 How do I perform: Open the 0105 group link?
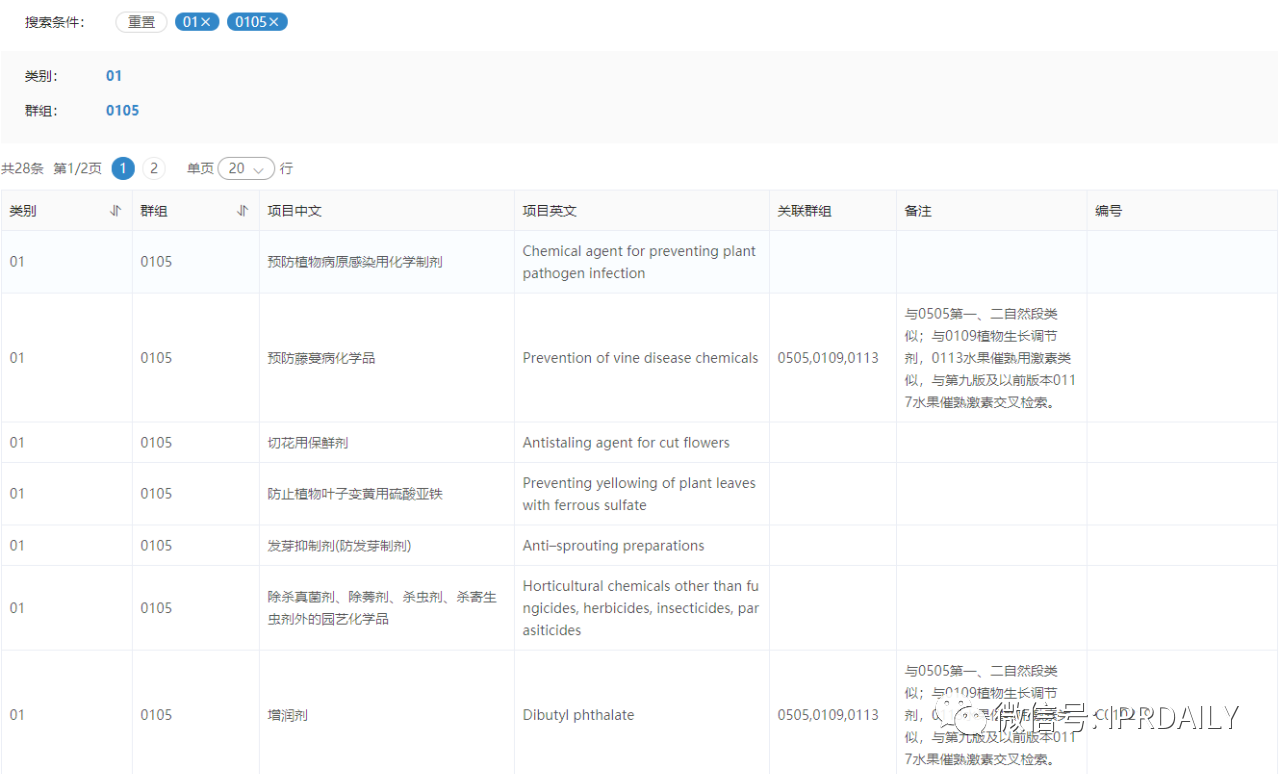tap(122, 111)
